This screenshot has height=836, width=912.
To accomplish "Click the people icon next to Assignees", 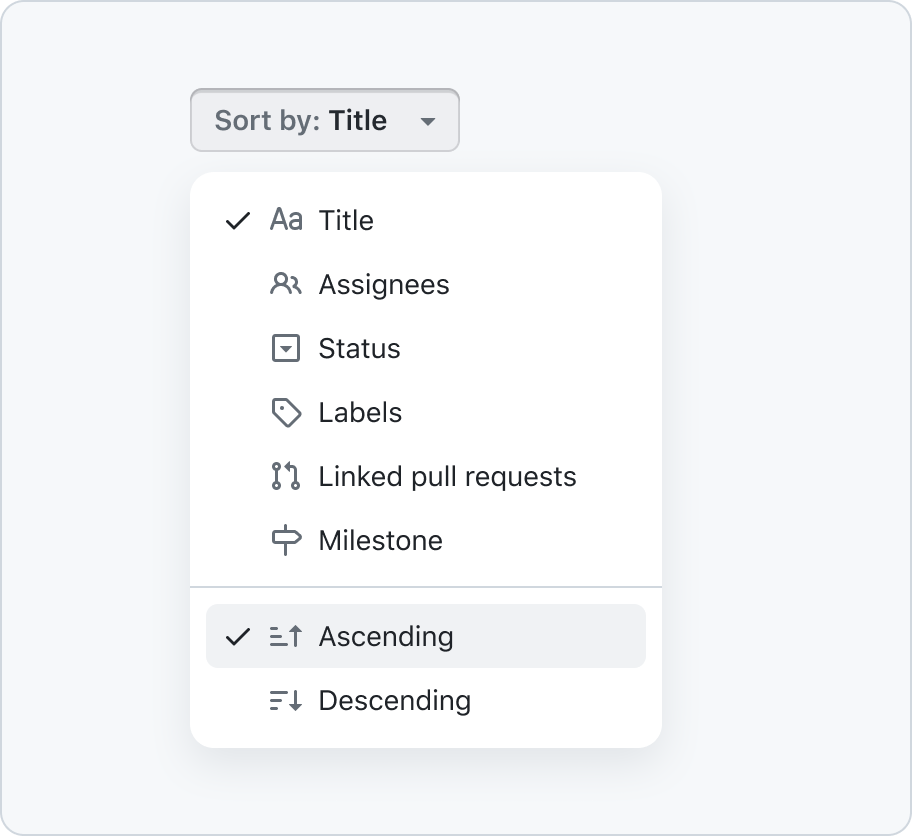I will pyautogui.click(x=286, y=284).
